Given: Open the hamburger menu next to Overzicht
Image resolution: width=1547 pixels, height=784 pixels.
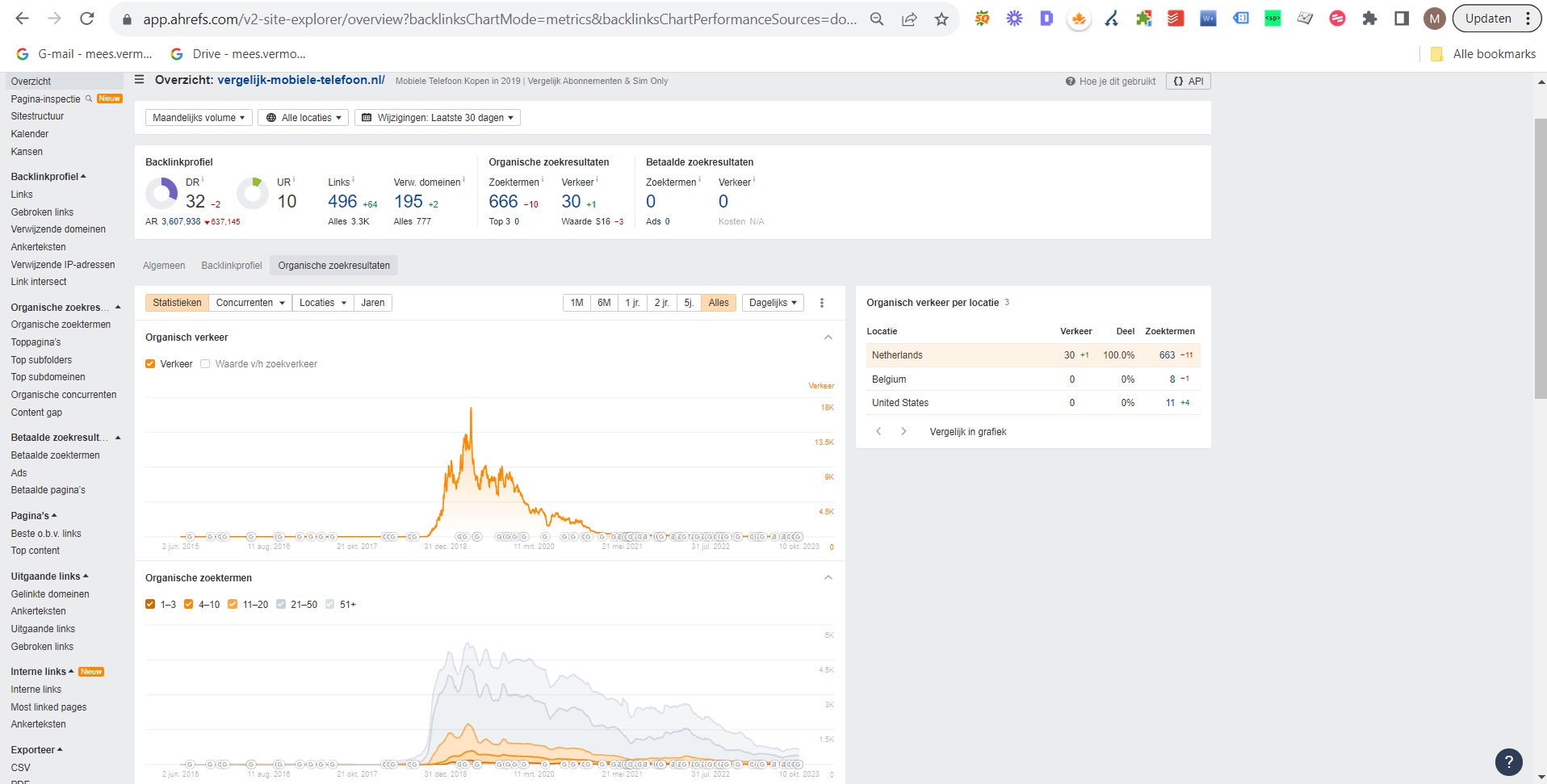Looking at the screenshot, I should tap(139, 80).
